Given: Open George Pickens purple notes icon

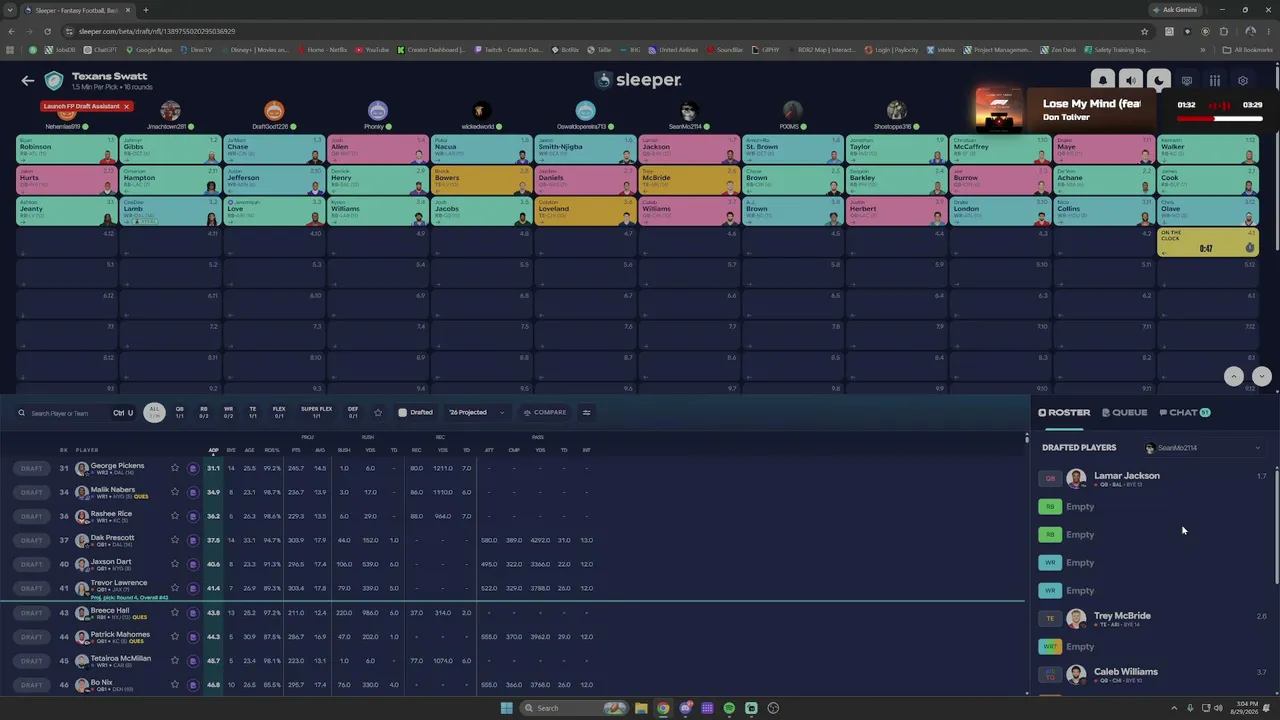Looking at the screenshot, I should point(193,467).
